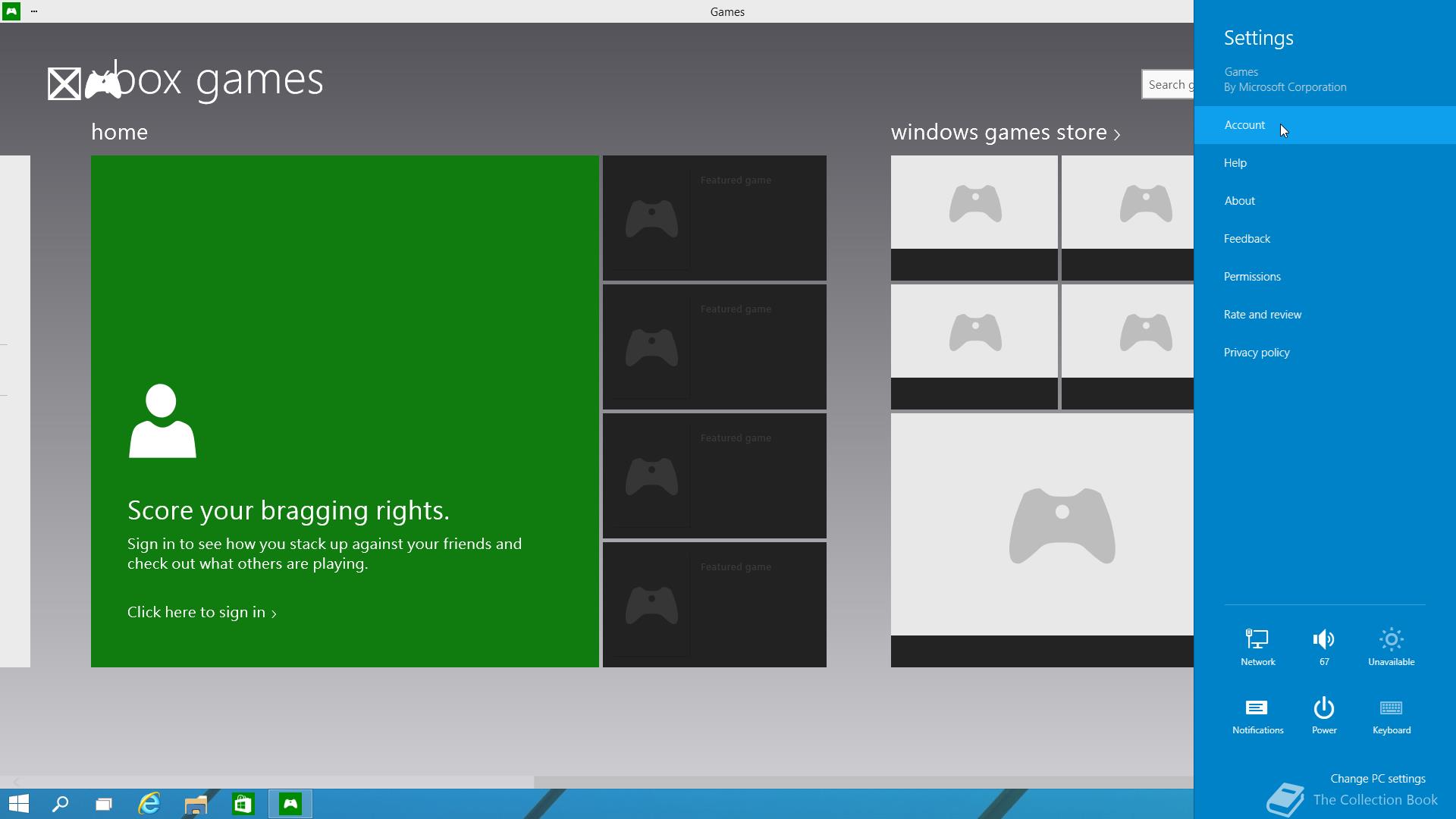The image size is (1456, 819).
Task: Click in the Search games field
Action: 1168,84
